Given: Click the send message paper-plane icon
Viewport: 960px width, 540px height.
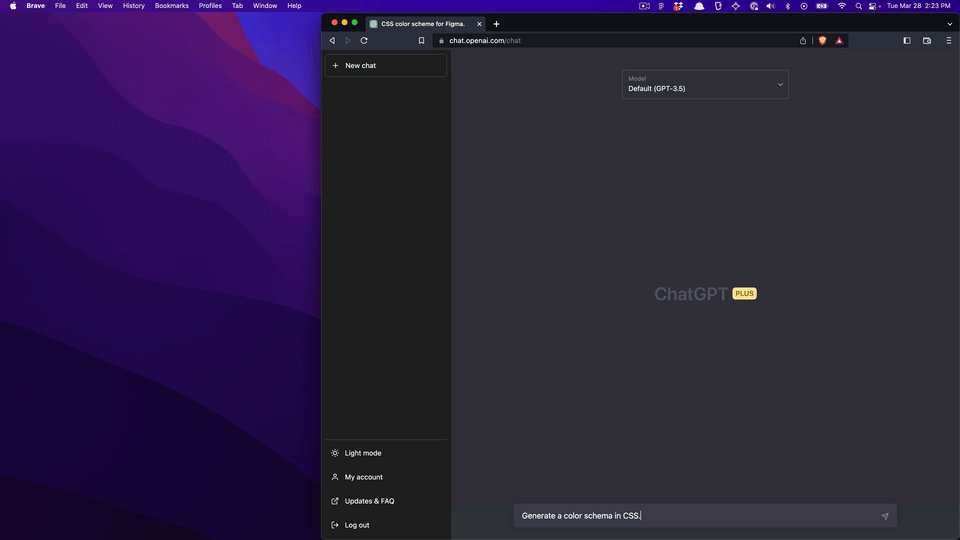Looking at the screenshot, I should click(x=885, y=516).
